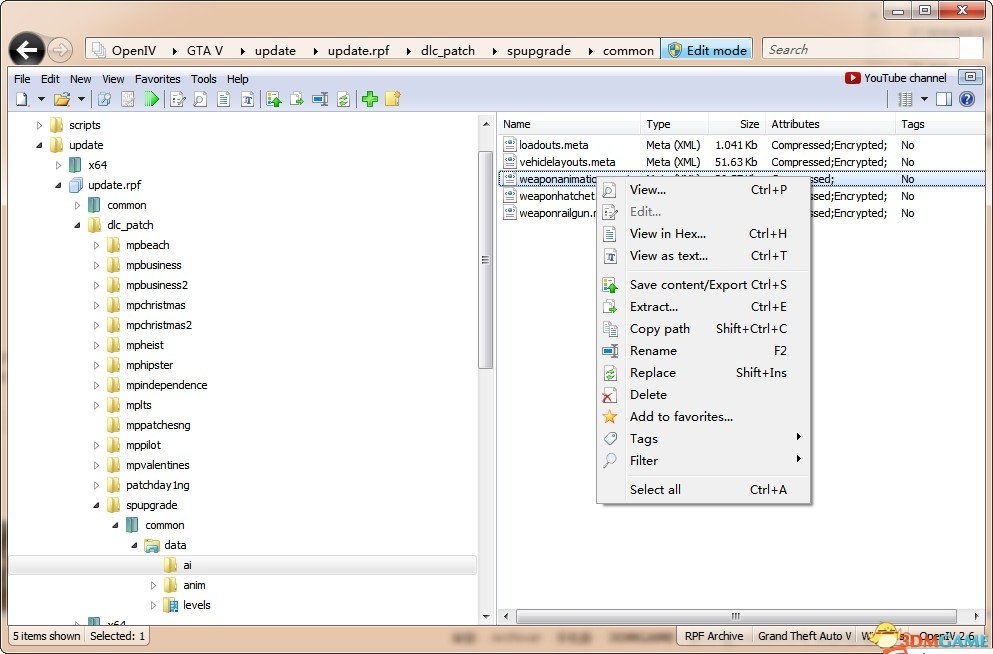Expand the mpheist folder node
The image size is (993, 654).
click(x=96, y=346)
